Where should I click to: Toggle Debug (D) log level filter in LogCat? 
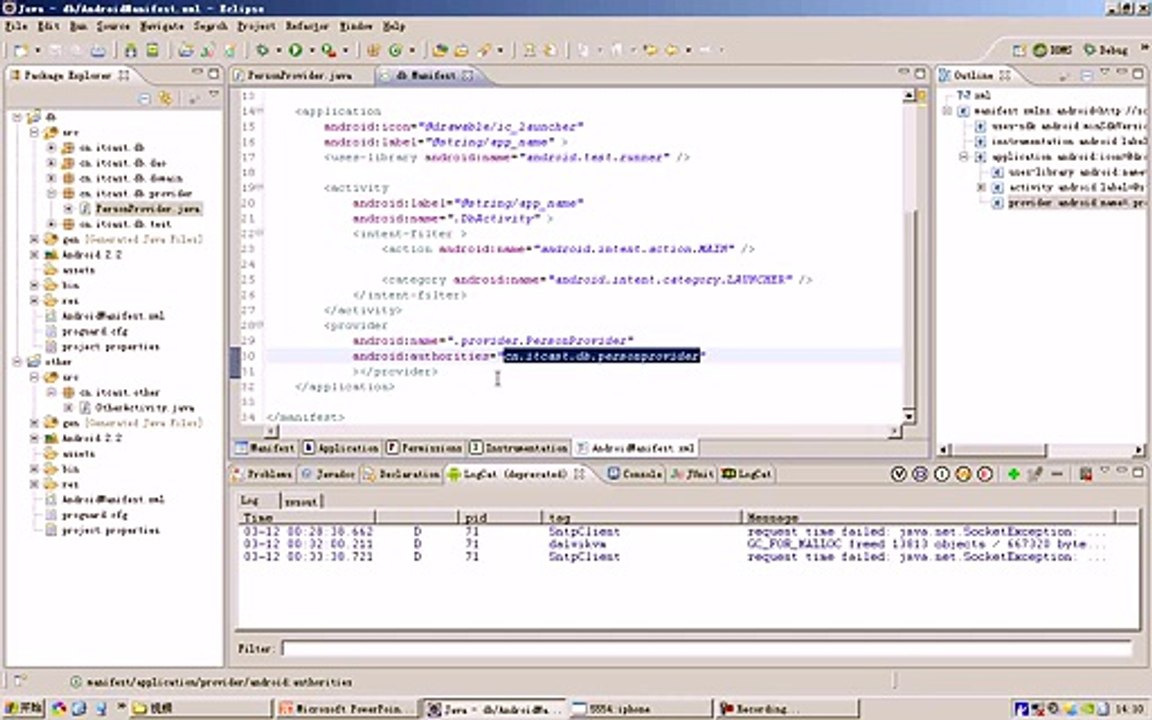[x=920, y=474]
